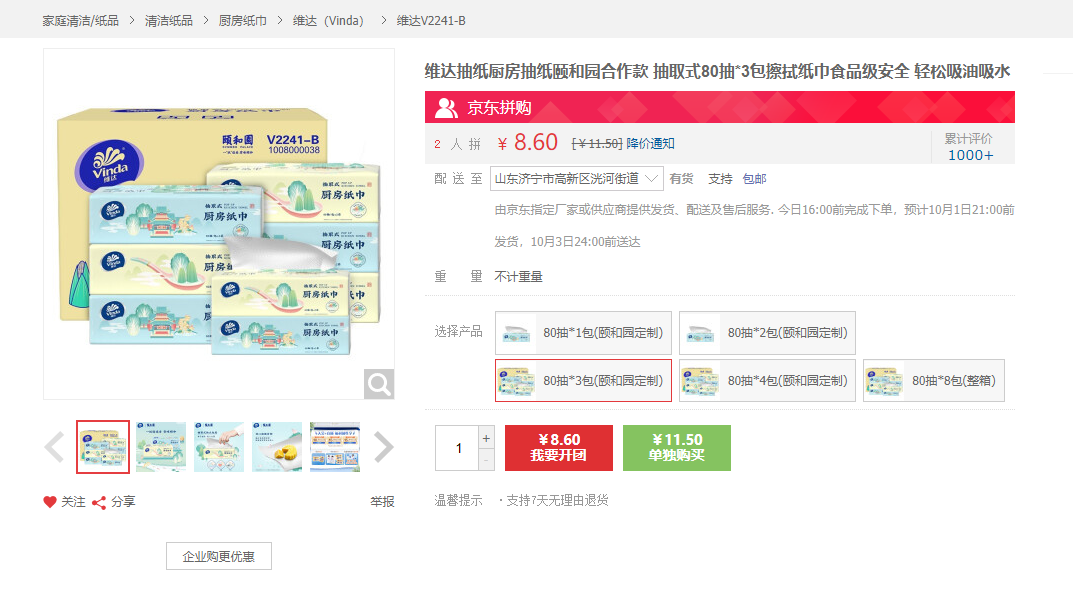This screenshot has width=1073, height=591.
Task: Pick the 80抽*4包 product option
Action: pyautogui.click(x=767, y=381)
